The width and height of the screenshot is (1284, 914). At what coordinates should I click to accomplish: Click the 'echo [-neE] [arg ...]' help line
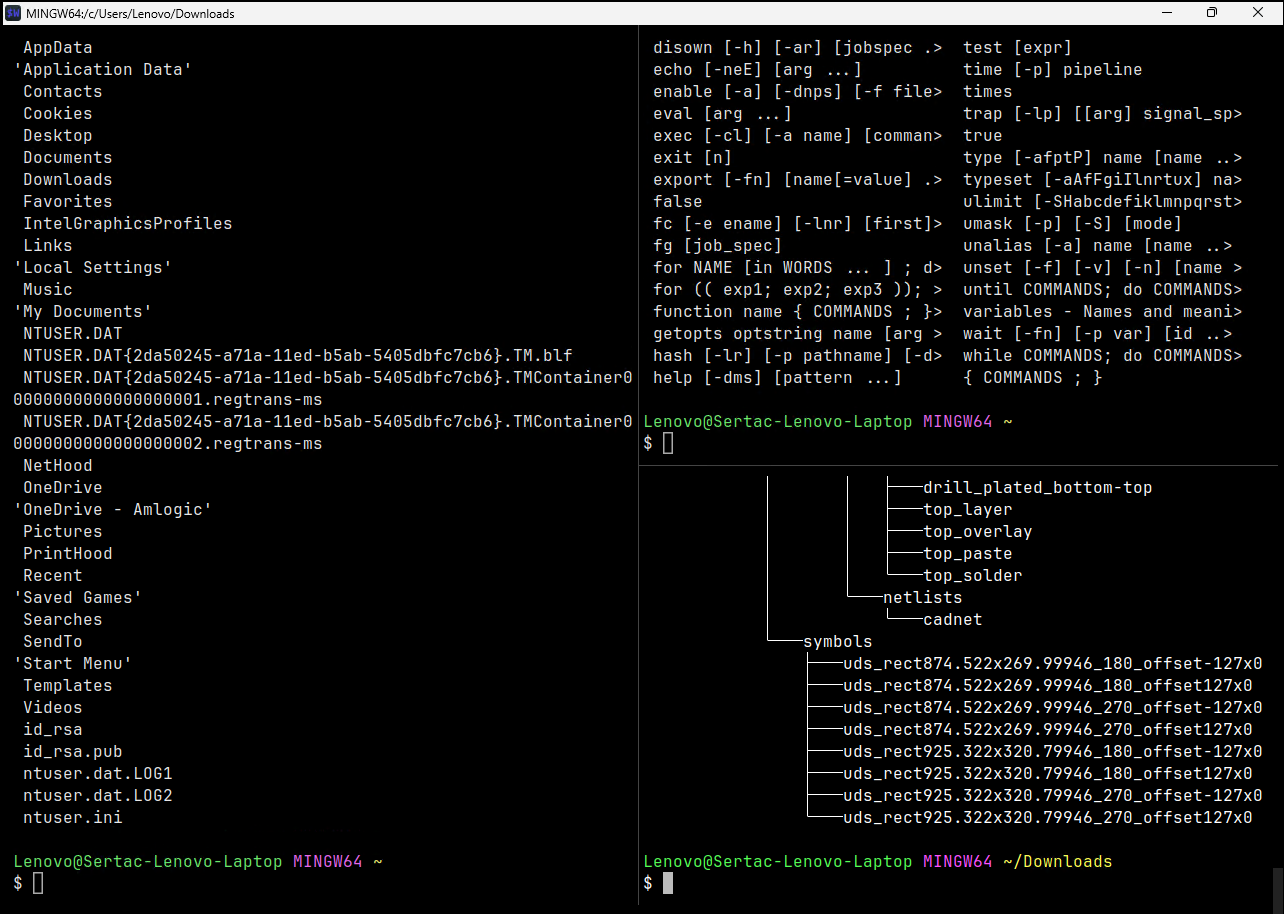click(758, 70)
